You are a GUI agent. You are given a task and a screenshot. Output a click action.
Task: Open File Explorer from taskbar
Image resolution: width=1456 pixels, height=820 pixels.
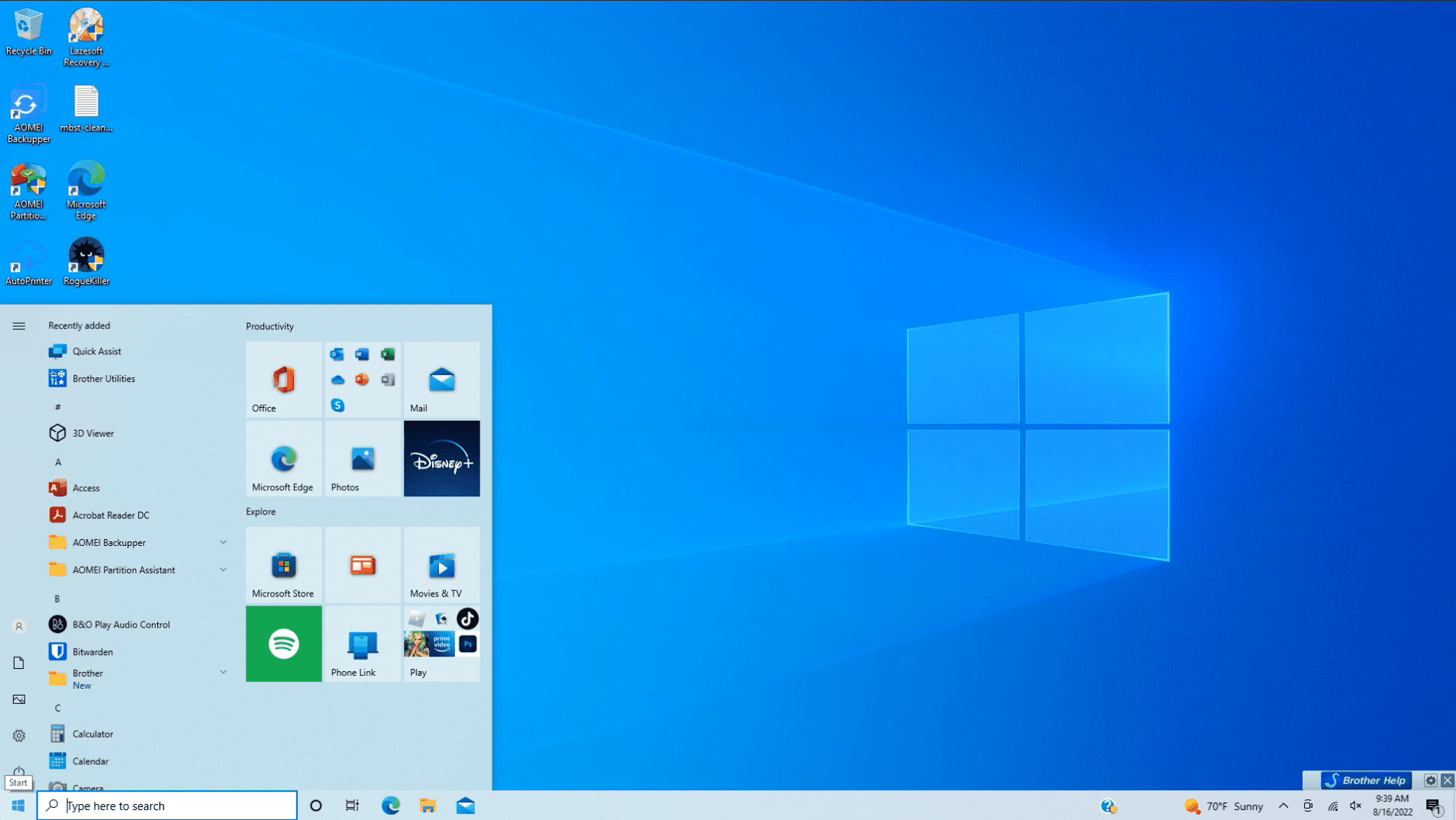(x=428, y=805)
